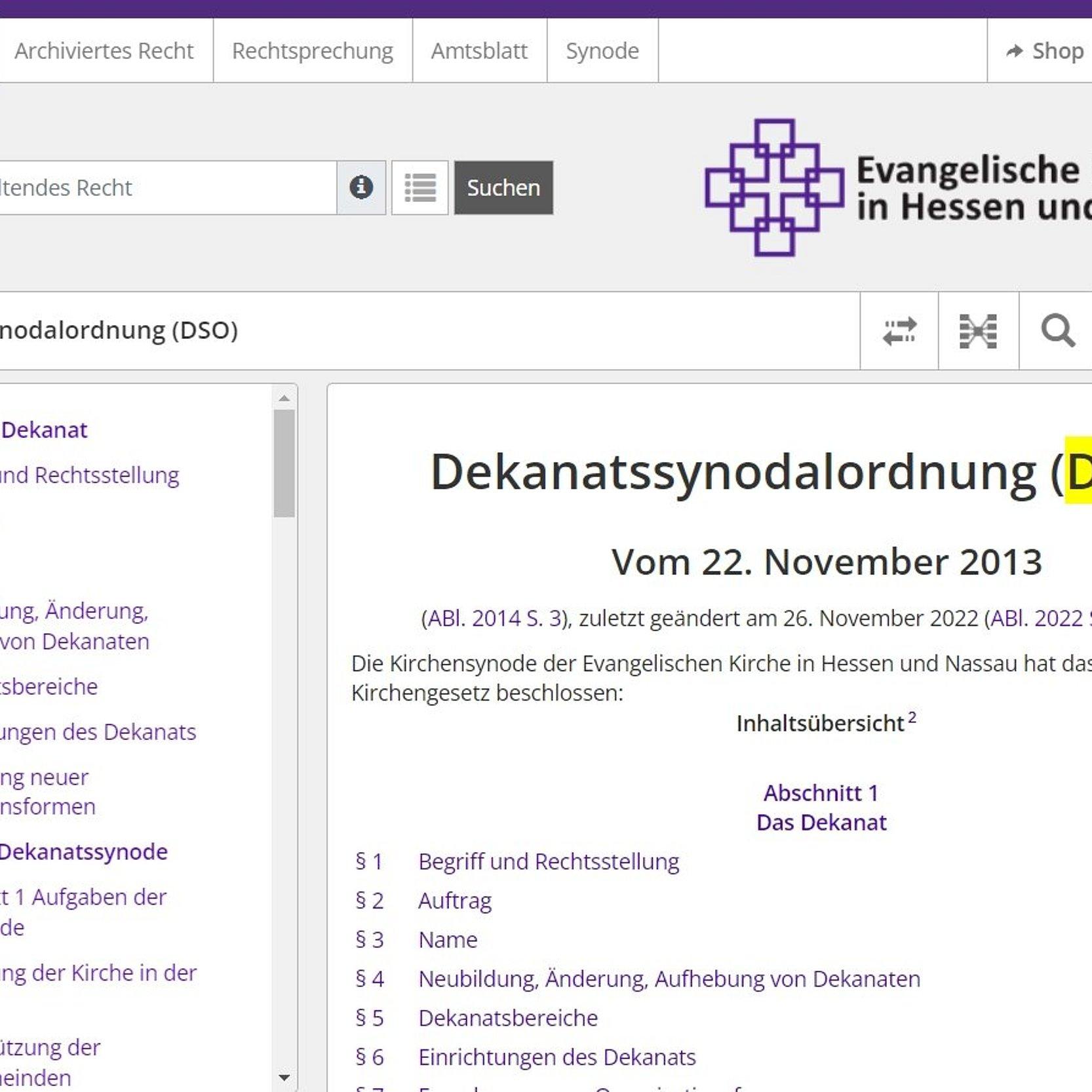Open sidebar item 1 Aufgaben der
1092x1092 pixels.
coord(83,912)
